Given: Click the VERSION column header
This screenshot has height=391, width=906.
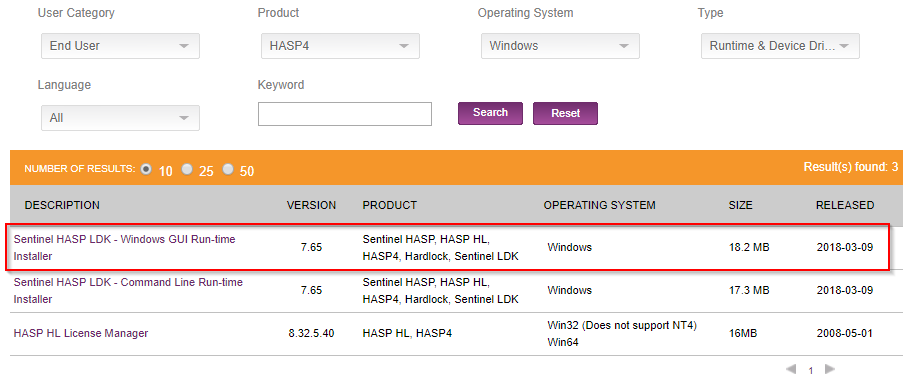Looking at the screenshot, I should 311,205.
